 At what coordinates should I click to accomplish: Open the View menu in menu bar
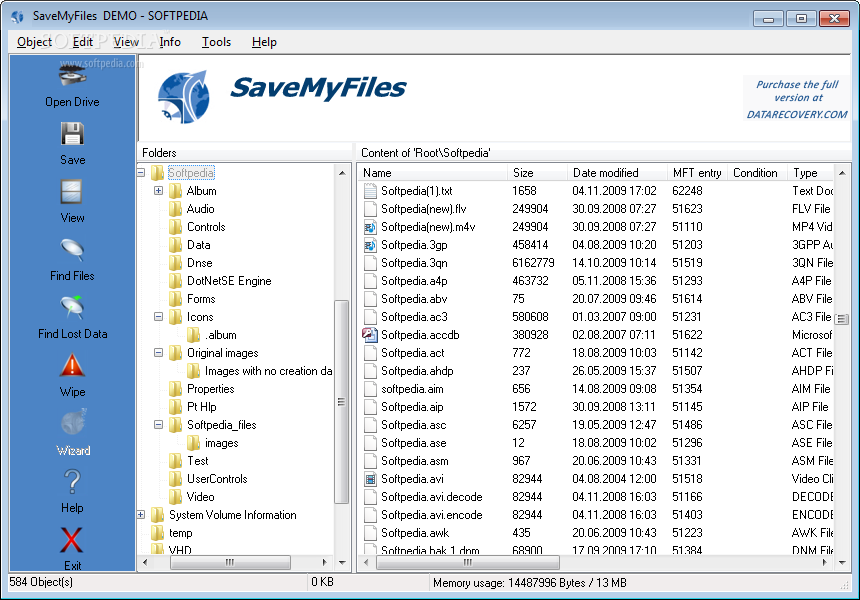[x=126, y=42]
